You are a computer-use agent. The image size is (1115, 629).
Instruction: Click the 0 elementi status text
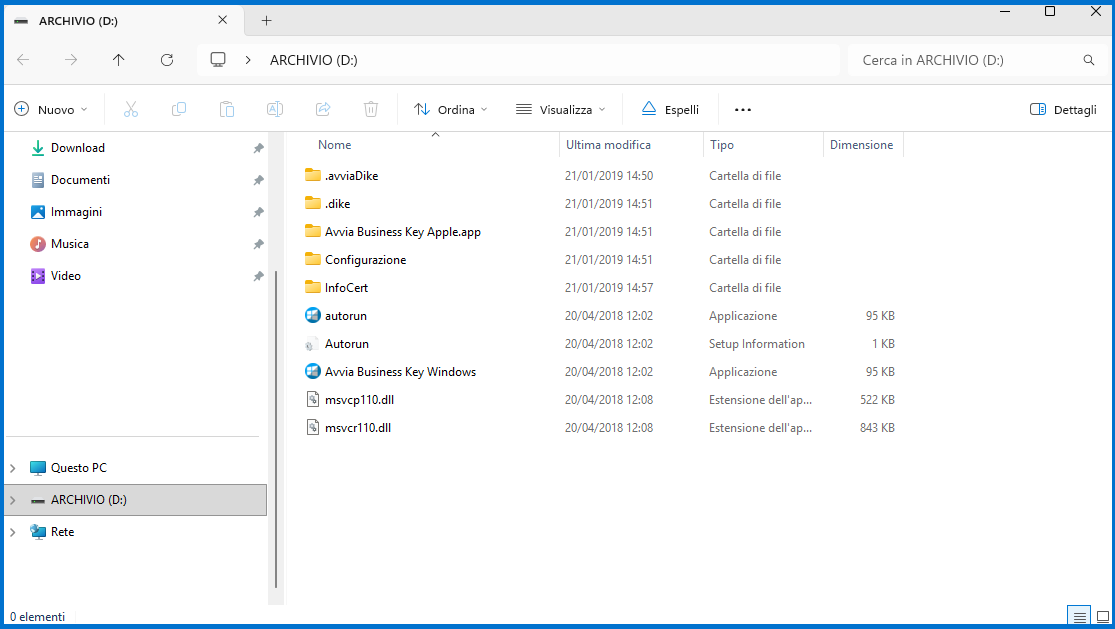point(38,617)
